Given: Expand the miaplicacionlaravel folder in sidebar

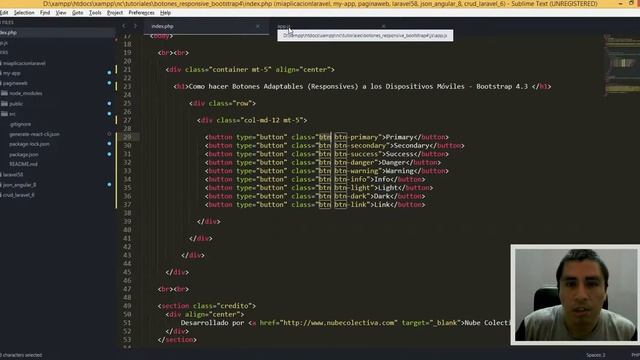Looking at the screenshot, I should (24, 63).
